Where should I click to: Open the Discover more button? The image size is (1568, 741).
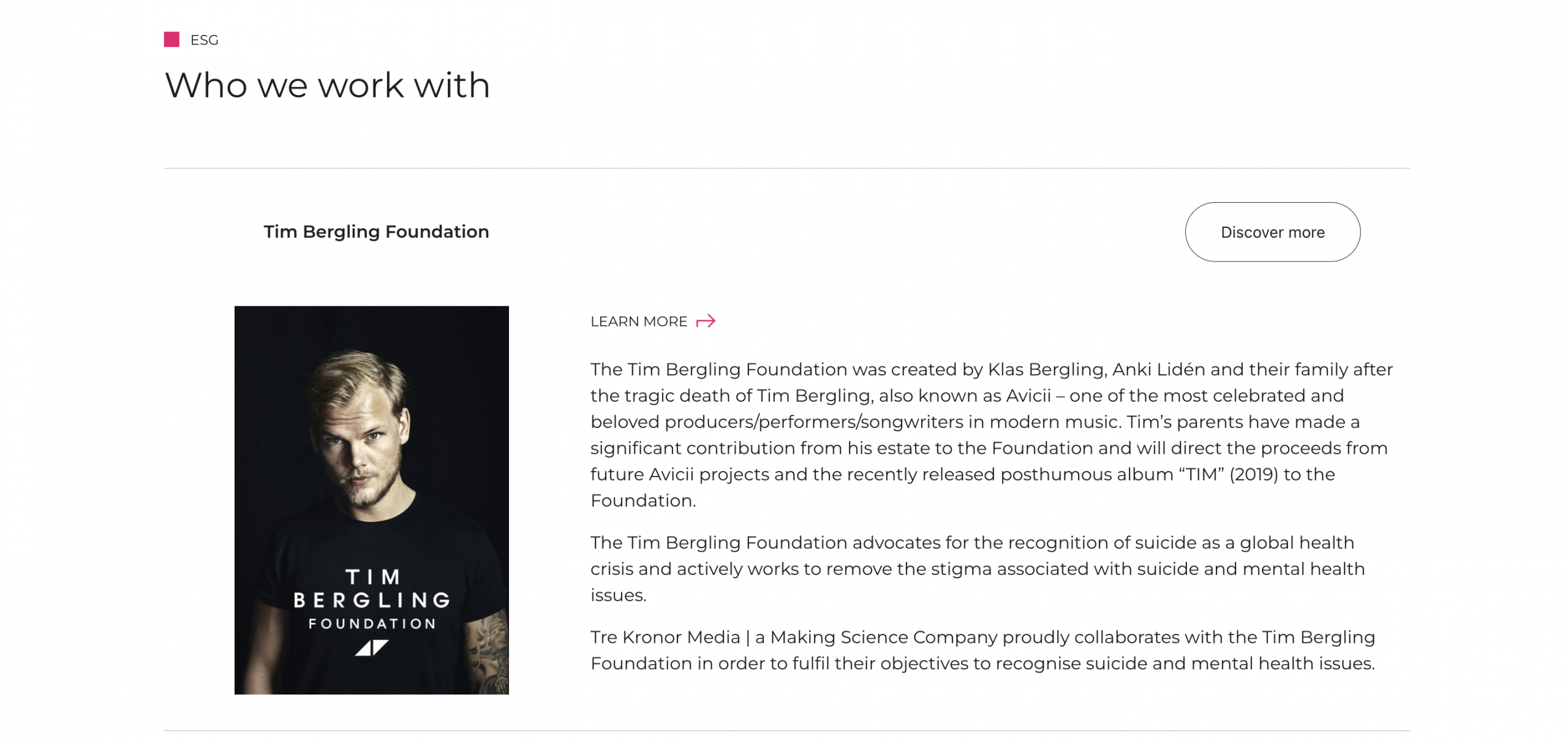(x=1272, y=232)
